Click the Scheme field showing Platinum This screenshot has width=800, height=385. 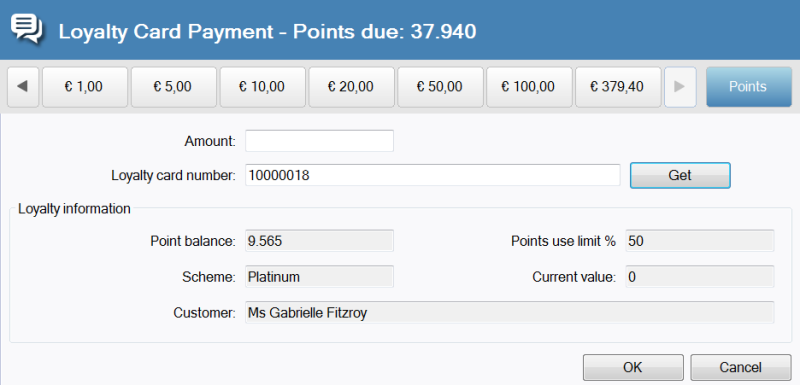(319, 277)
